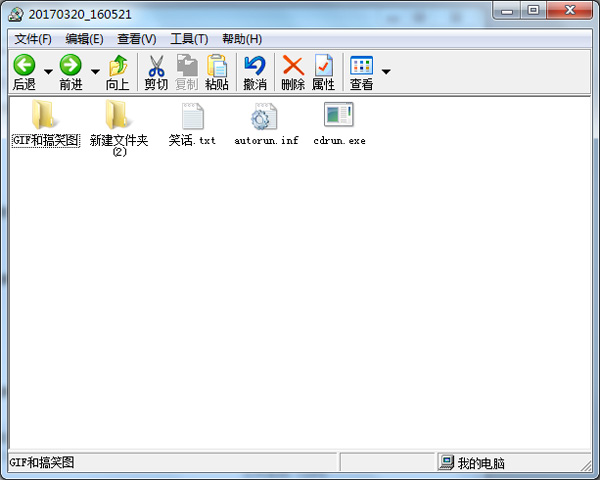Select the cdrun.exe application icon
This screenshot has width=600, height=480.
pos(339,114)
